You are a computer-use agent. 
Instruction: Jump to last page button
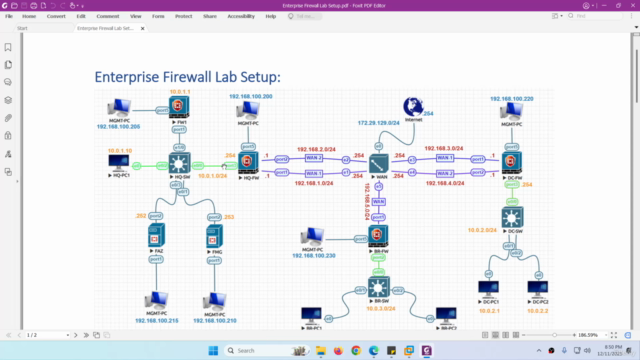pyautogui.click(x=86, y=335)
